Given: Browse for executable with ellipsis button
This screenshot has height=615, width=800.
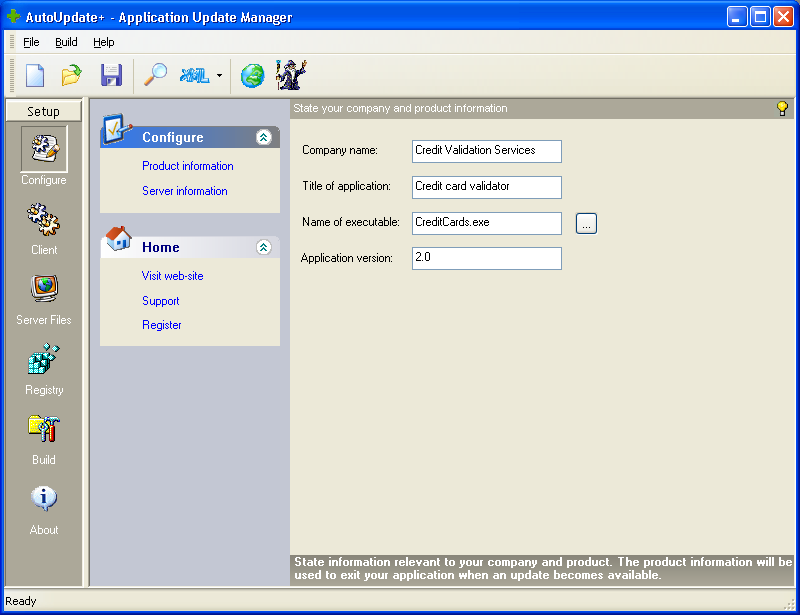Looking at the screenshot, I should (586, 224).
